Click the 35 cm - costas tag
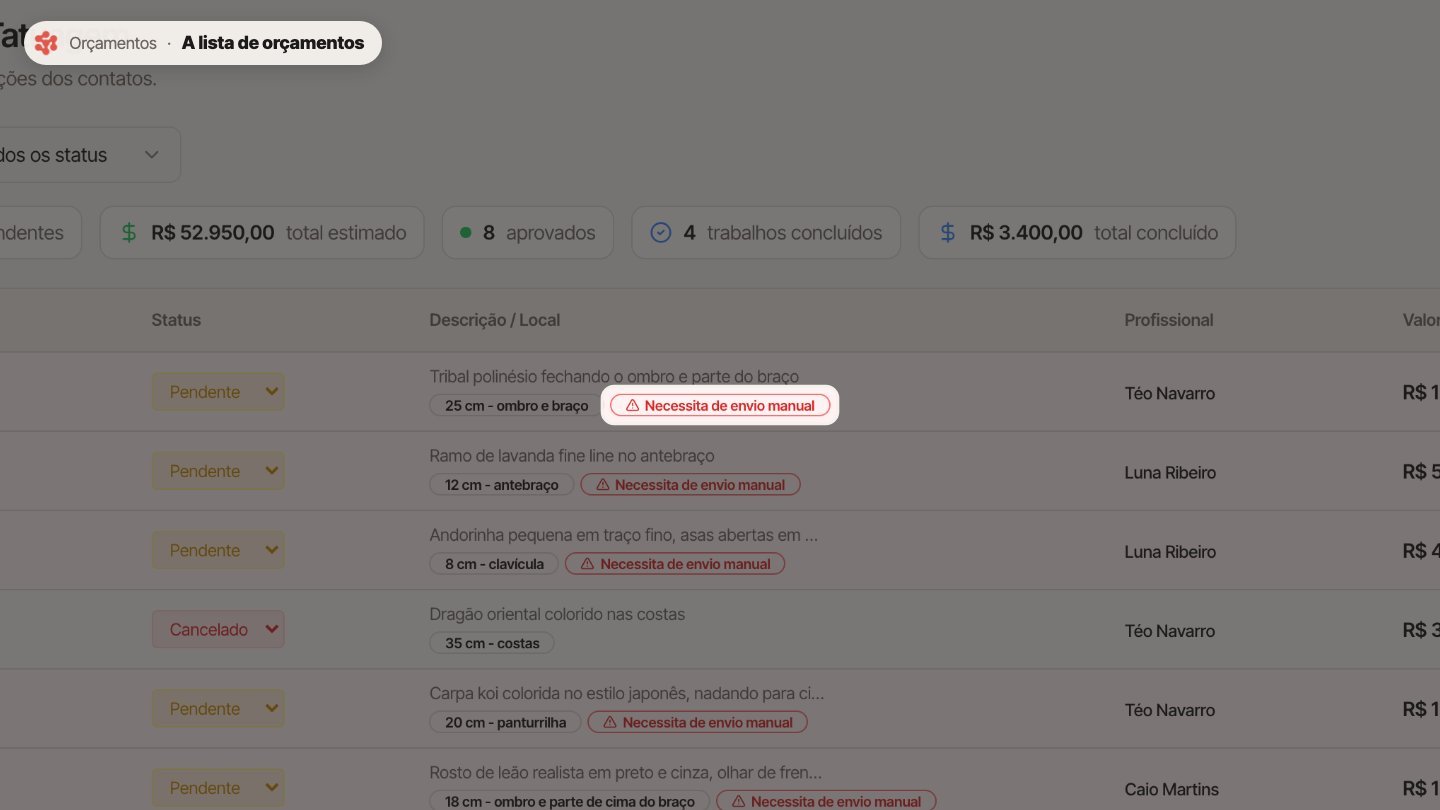 (x=492, y=643)
